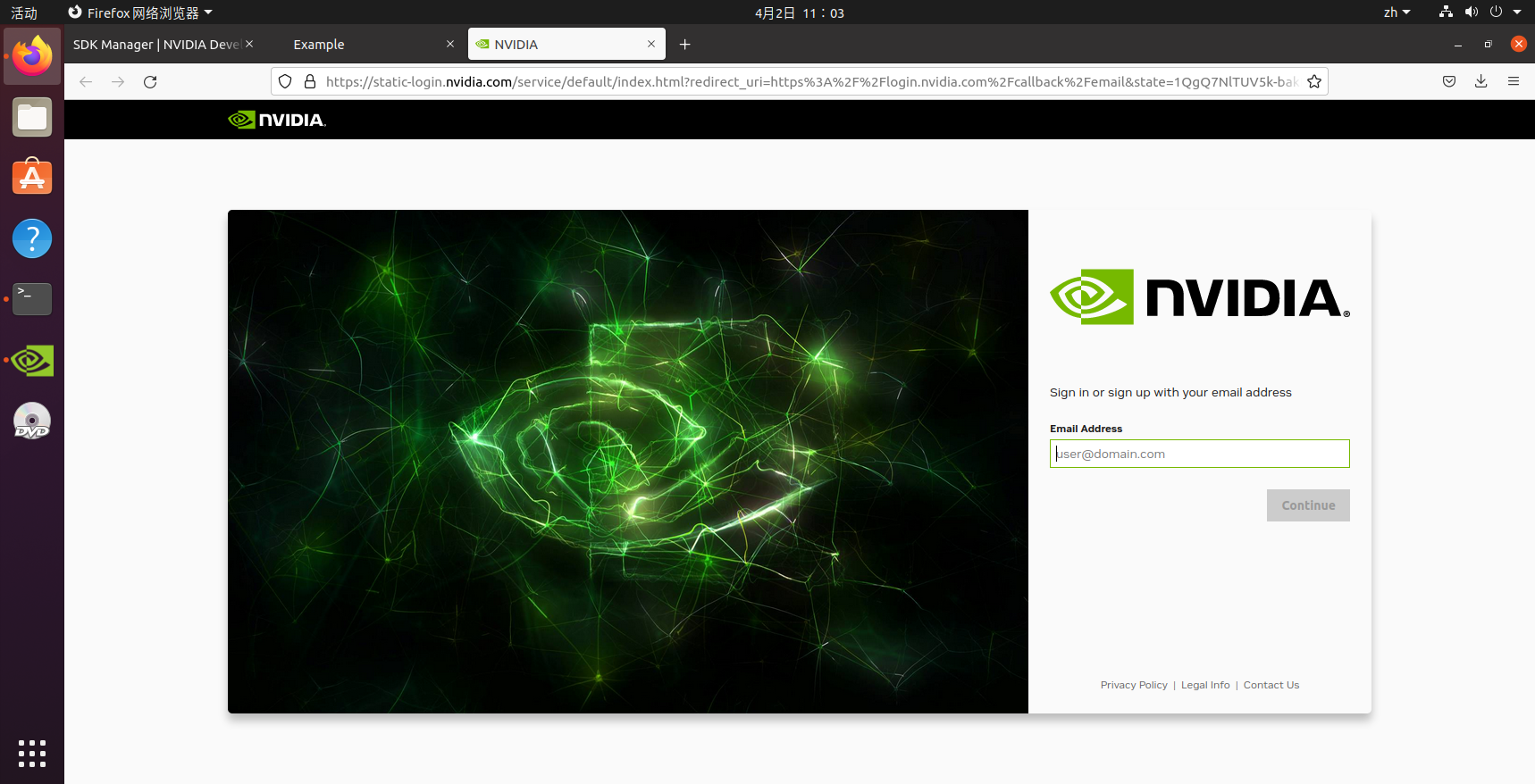1535x784 pixels.
Task: Open the Help icon in the dock
Action: (32, 238)
